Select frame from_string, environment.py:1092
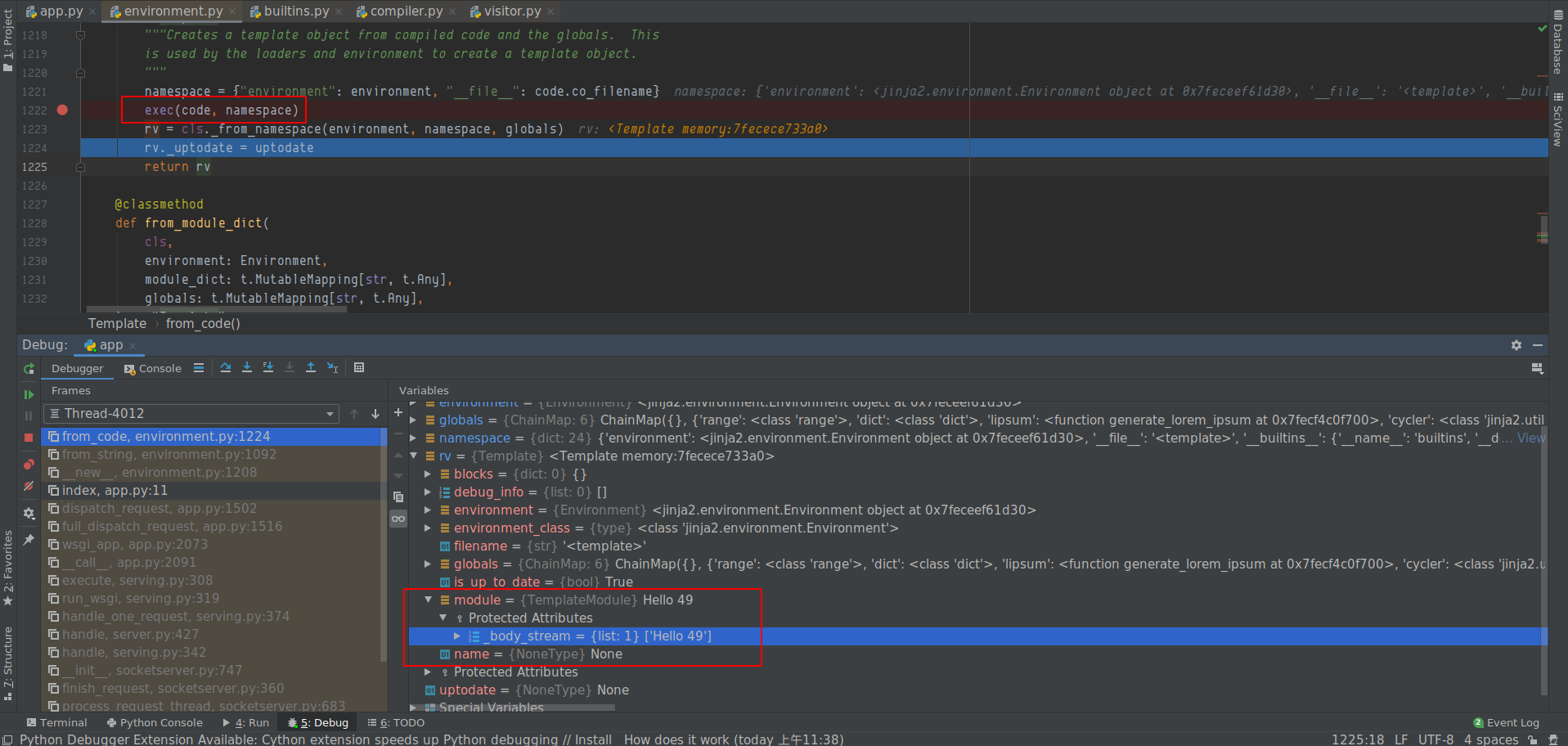 pos(211,454)
